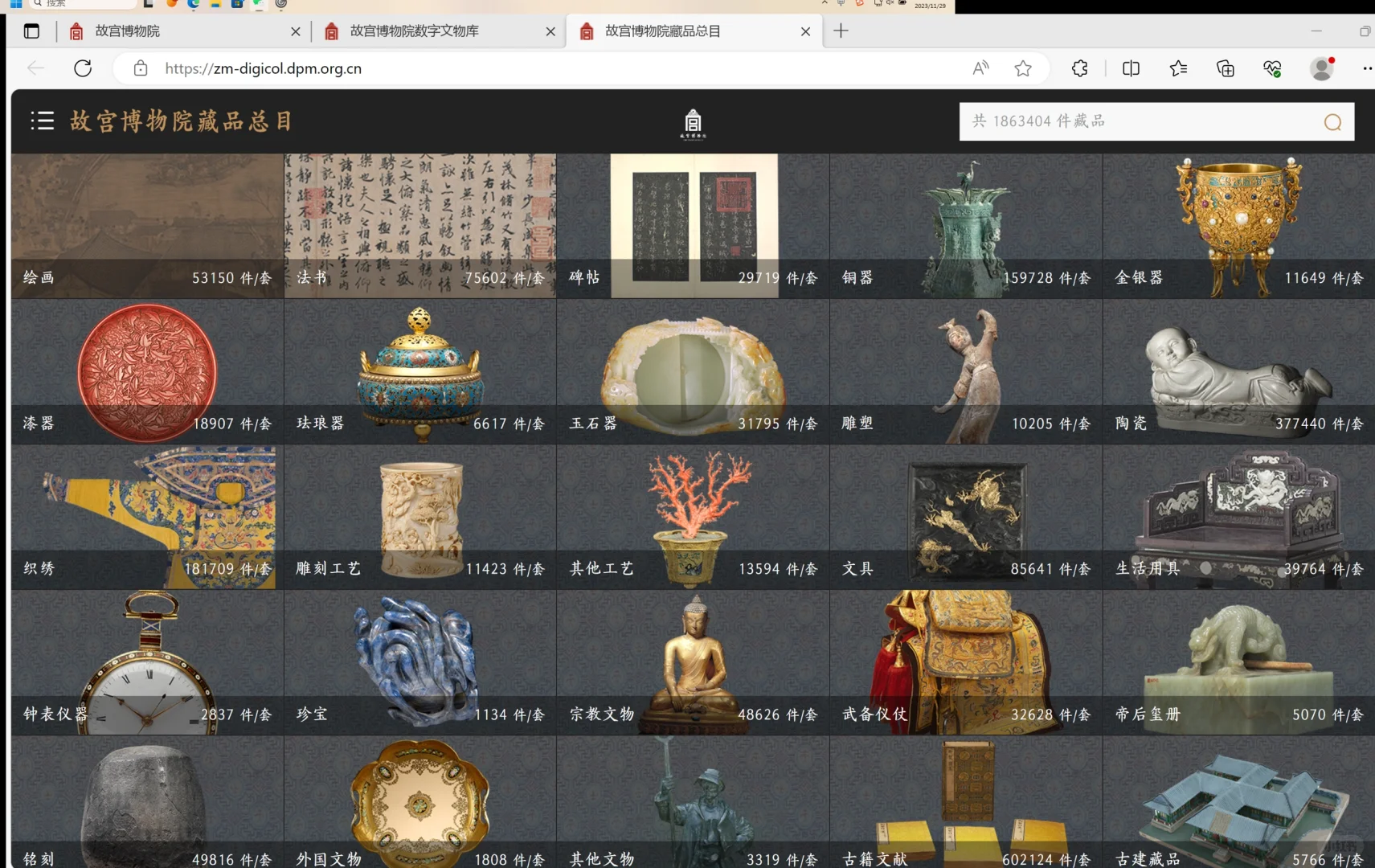Click the search magnifier icon
Viewport: 1375px width, 868px height.
pos(1332,121)
